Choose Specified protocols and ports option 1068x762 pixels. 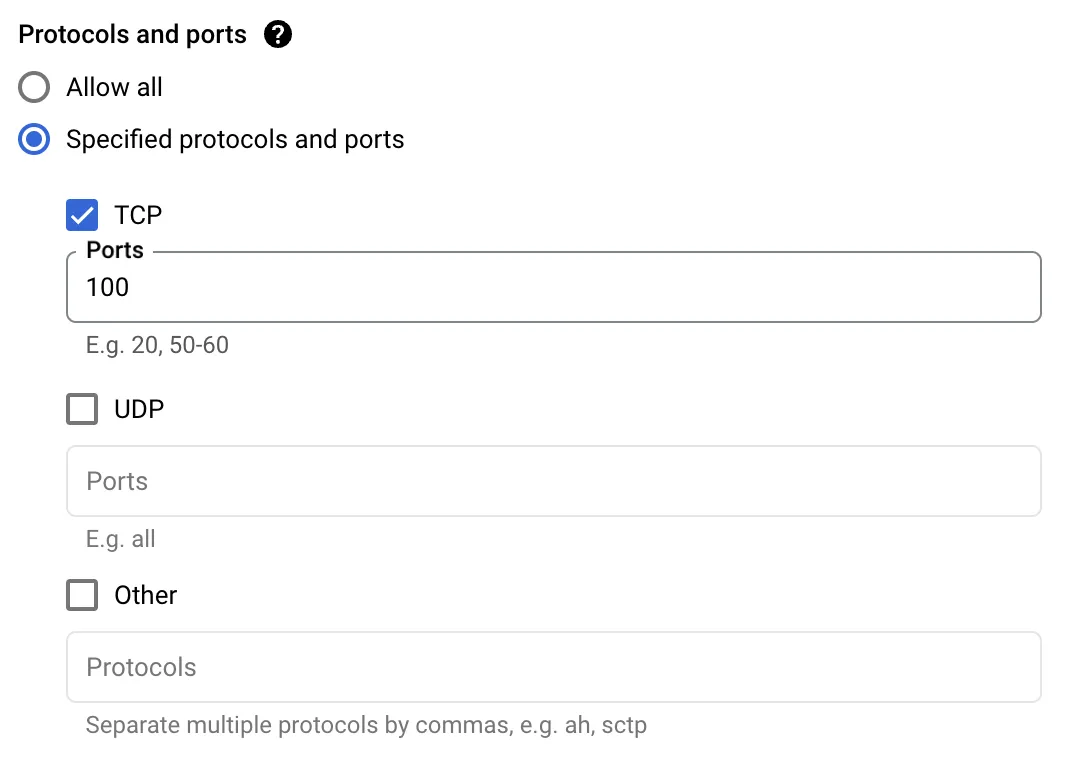33,139
